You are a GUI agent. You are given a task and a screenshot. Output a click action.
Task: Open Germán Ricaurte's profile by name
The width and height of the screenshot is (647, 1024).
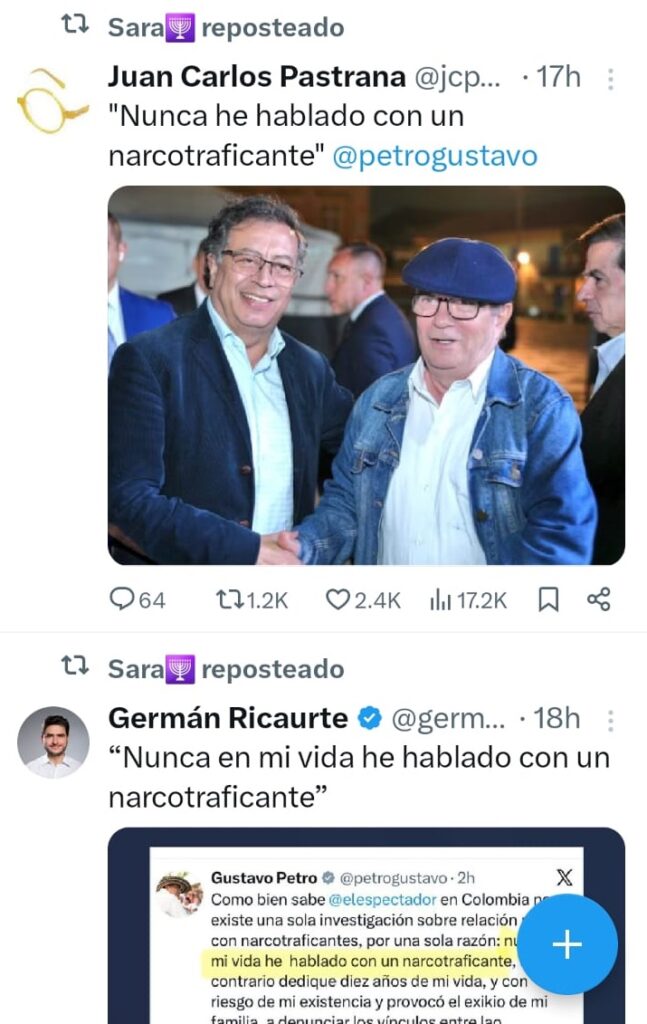pos(228,718)
